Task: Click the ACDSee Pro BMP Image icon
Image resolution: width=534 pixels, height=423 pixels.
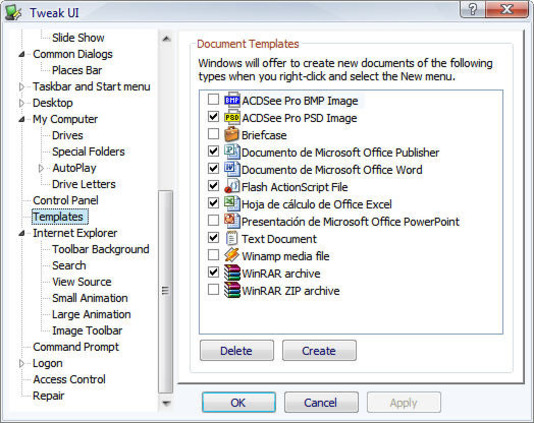Action: (232, 100)
